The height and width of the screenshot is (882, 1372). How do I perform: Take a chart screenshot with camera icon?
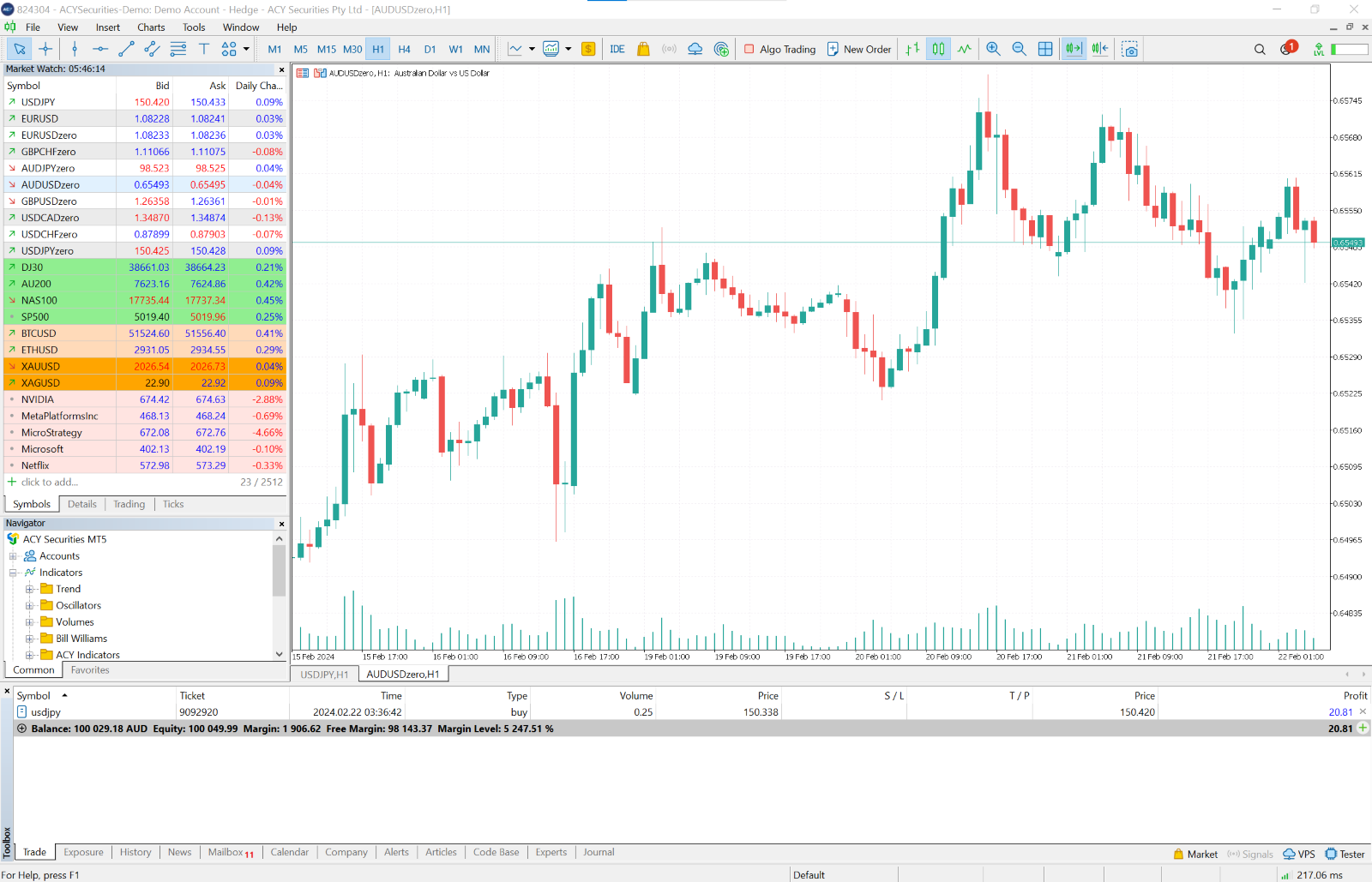click(x=1130, y=49)
